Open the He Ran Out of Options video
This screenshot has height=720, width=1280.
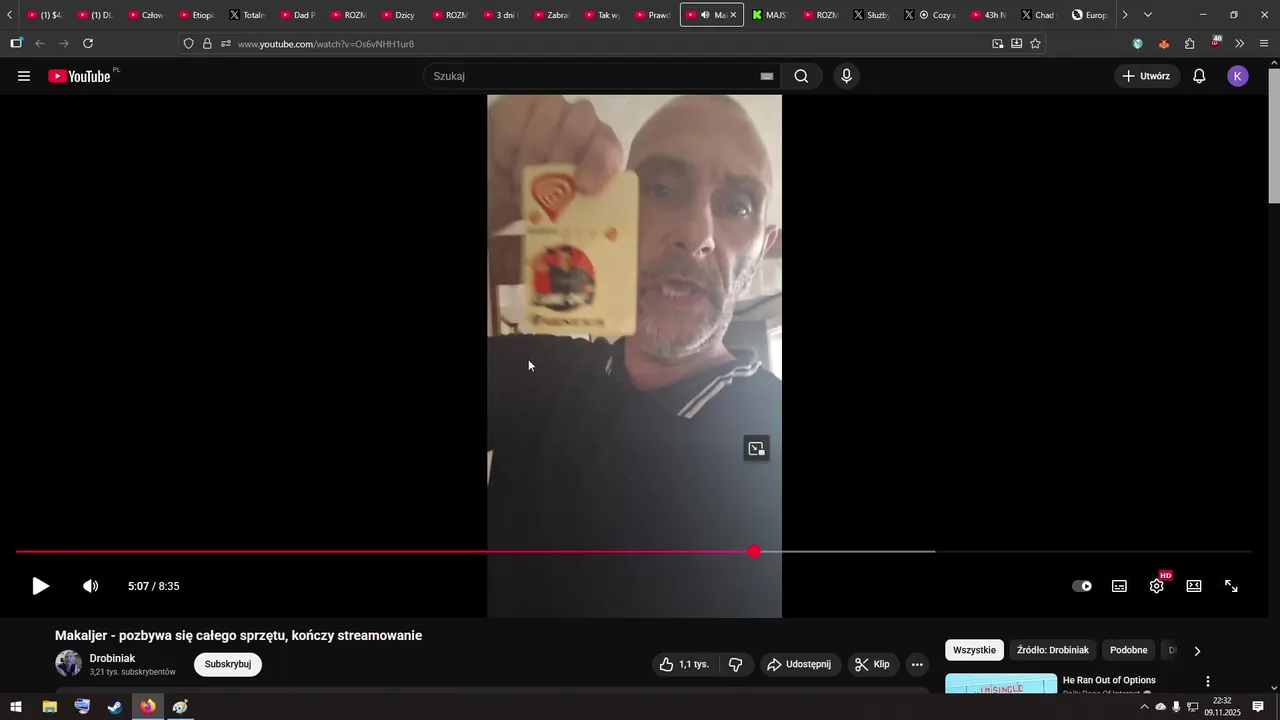click(x=1109, y=680)
